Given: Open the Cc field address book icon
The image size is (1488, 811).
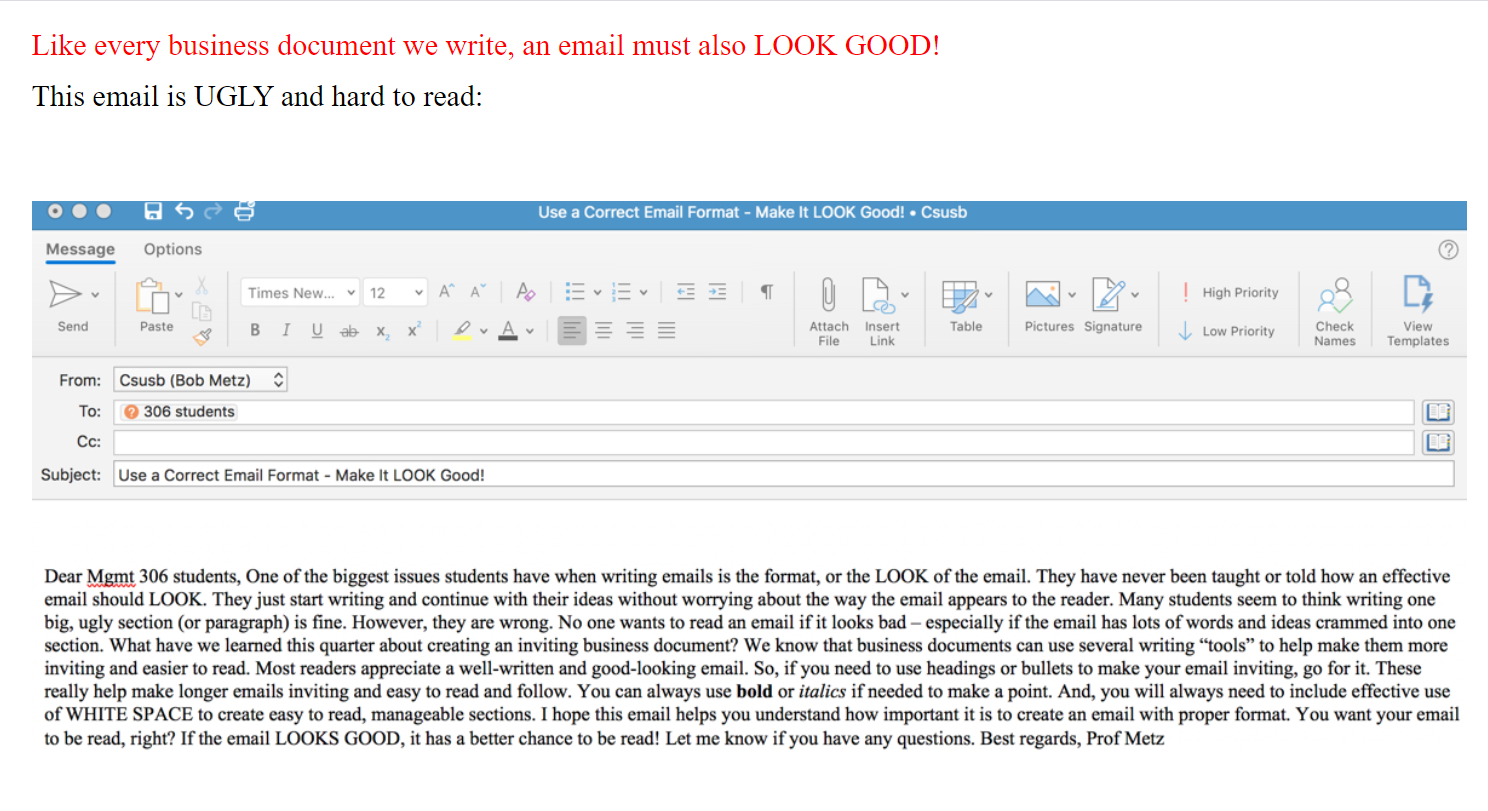Looking at the screenshot, I should click(x=1438, y=443).
